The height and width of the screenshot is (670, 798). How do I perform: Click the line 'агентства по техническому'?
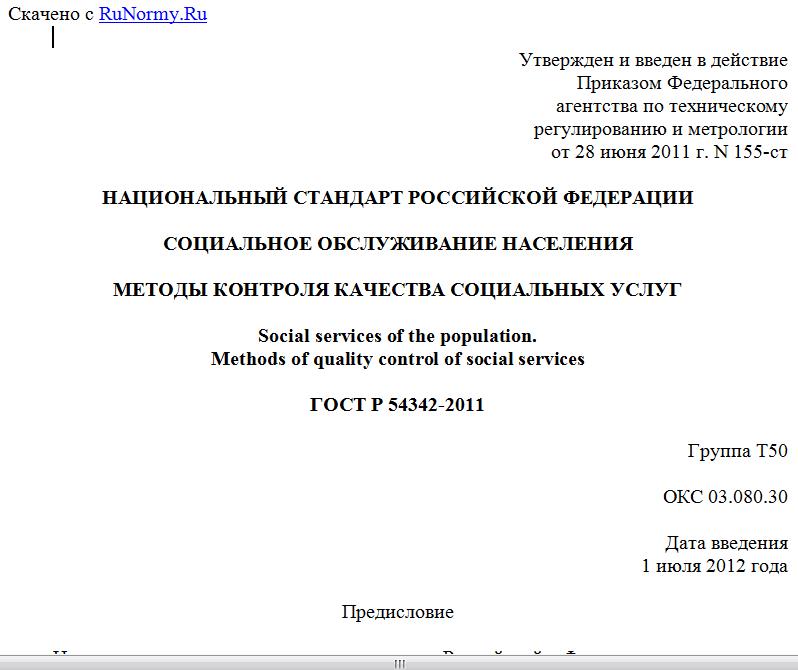point(672,106)
